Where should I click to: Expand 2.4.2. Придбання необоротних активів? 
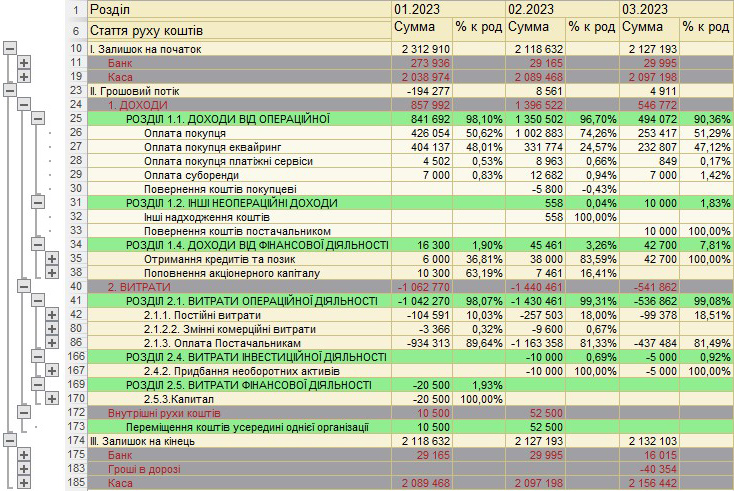52,371
